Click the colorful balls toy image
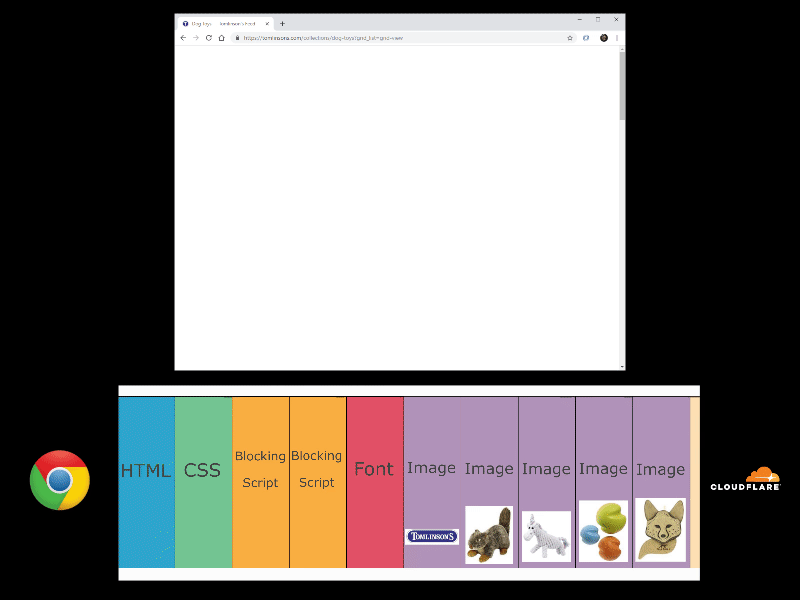 click(603, 531)
